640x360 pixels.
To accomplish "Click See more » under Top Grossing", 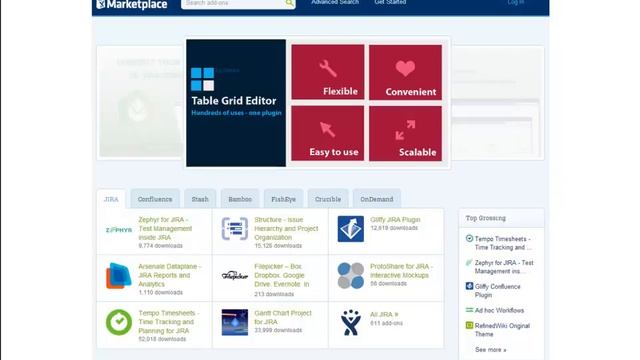I will [x=491, y=349].
